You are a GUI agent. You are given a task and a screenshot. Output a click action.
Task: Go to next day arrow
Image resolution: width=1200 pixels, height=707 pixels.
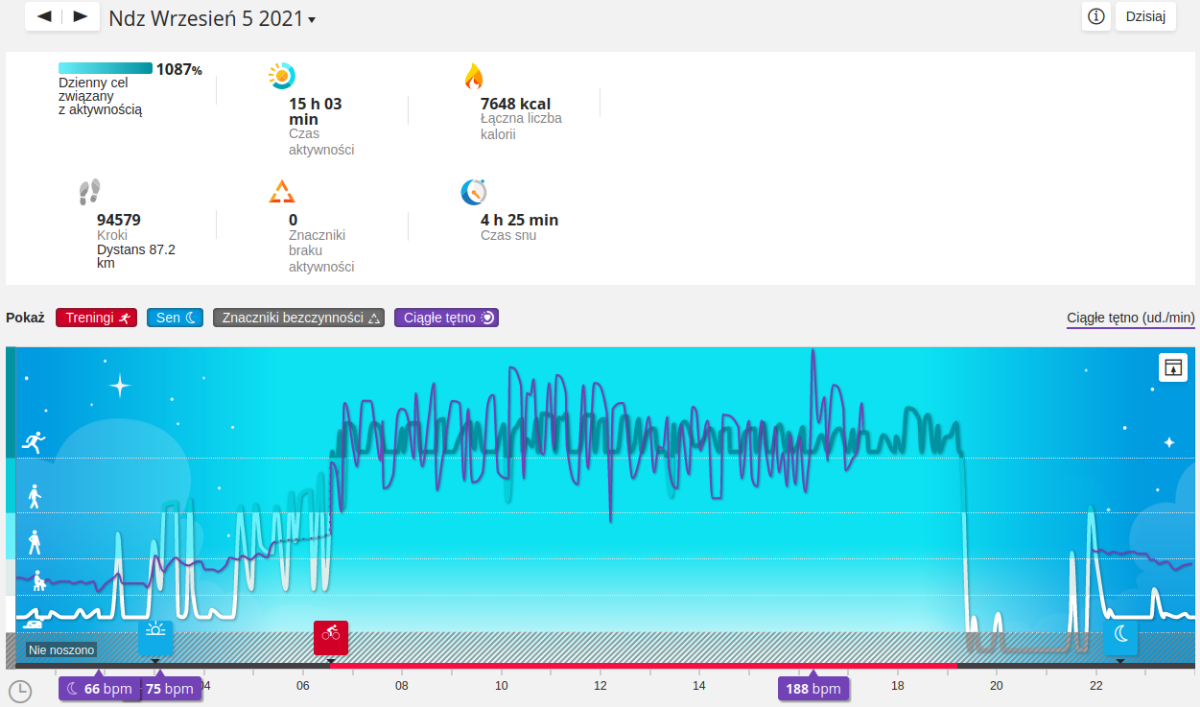[x=80, y=16]
